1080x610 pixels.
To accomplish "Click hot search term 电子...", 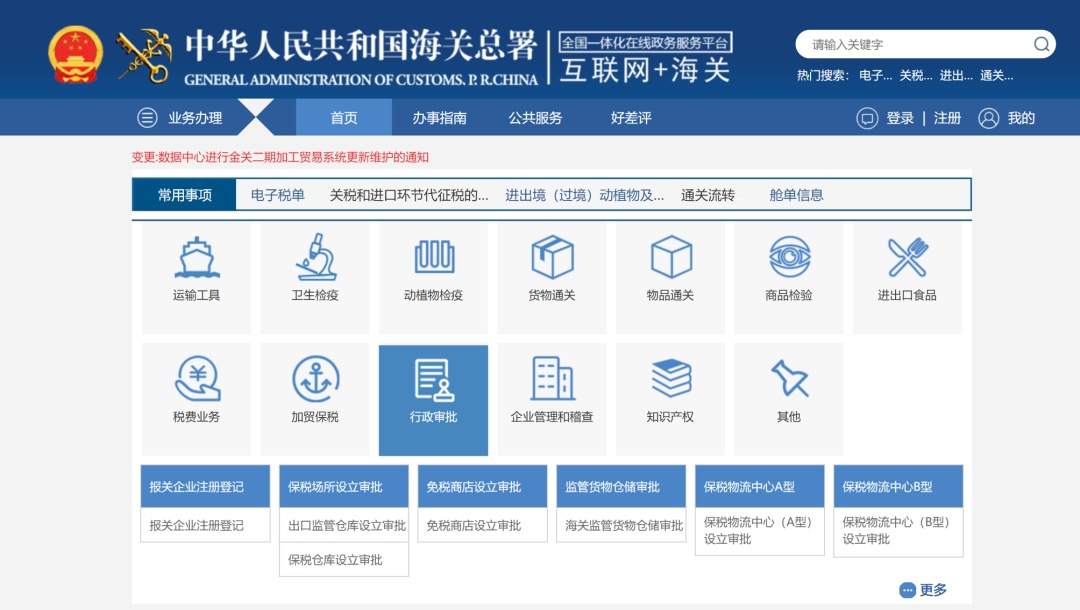I will pyautogui.click(x=875, y=76).
